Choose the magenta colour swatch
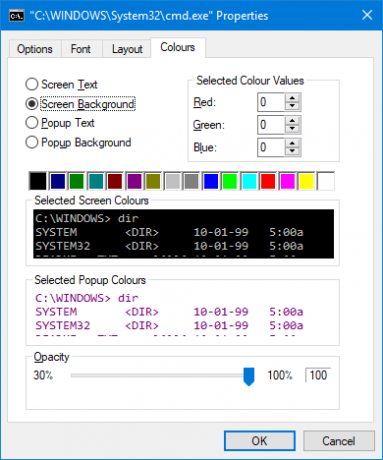Image resolution: width=383 pixels, height=460 pixels. (287, 181)
